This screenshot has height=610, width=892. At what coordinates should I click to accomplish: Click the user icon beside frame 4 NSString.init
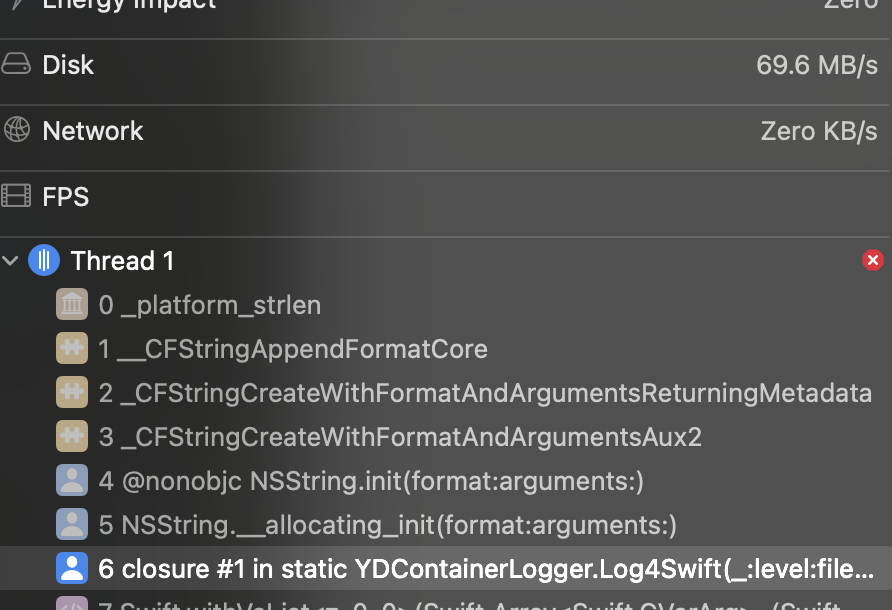click(71, 481)
